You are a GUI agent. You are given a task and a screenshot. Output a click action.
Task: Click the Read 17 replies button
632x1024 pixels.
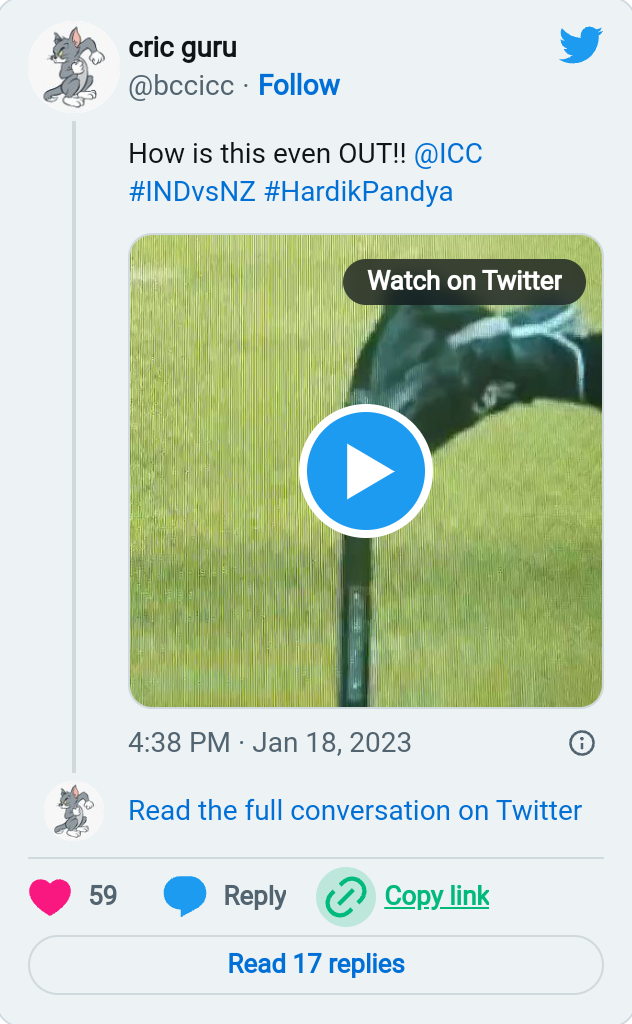pos(316,964)
